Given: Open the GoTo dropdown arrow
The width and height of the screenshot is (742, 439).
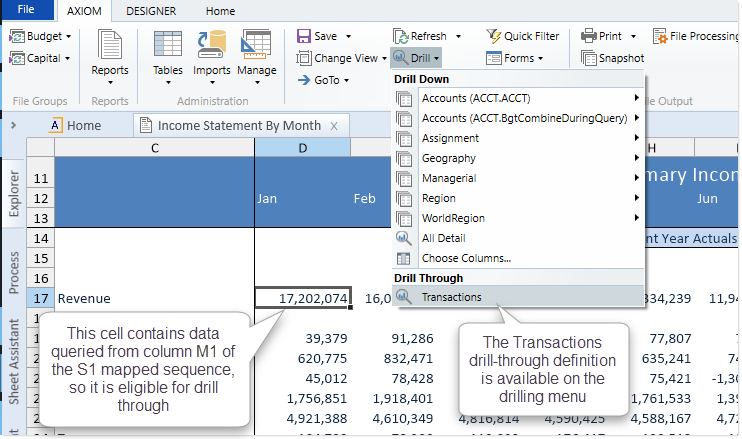Looking at the screenshot, I should (346, 81).
